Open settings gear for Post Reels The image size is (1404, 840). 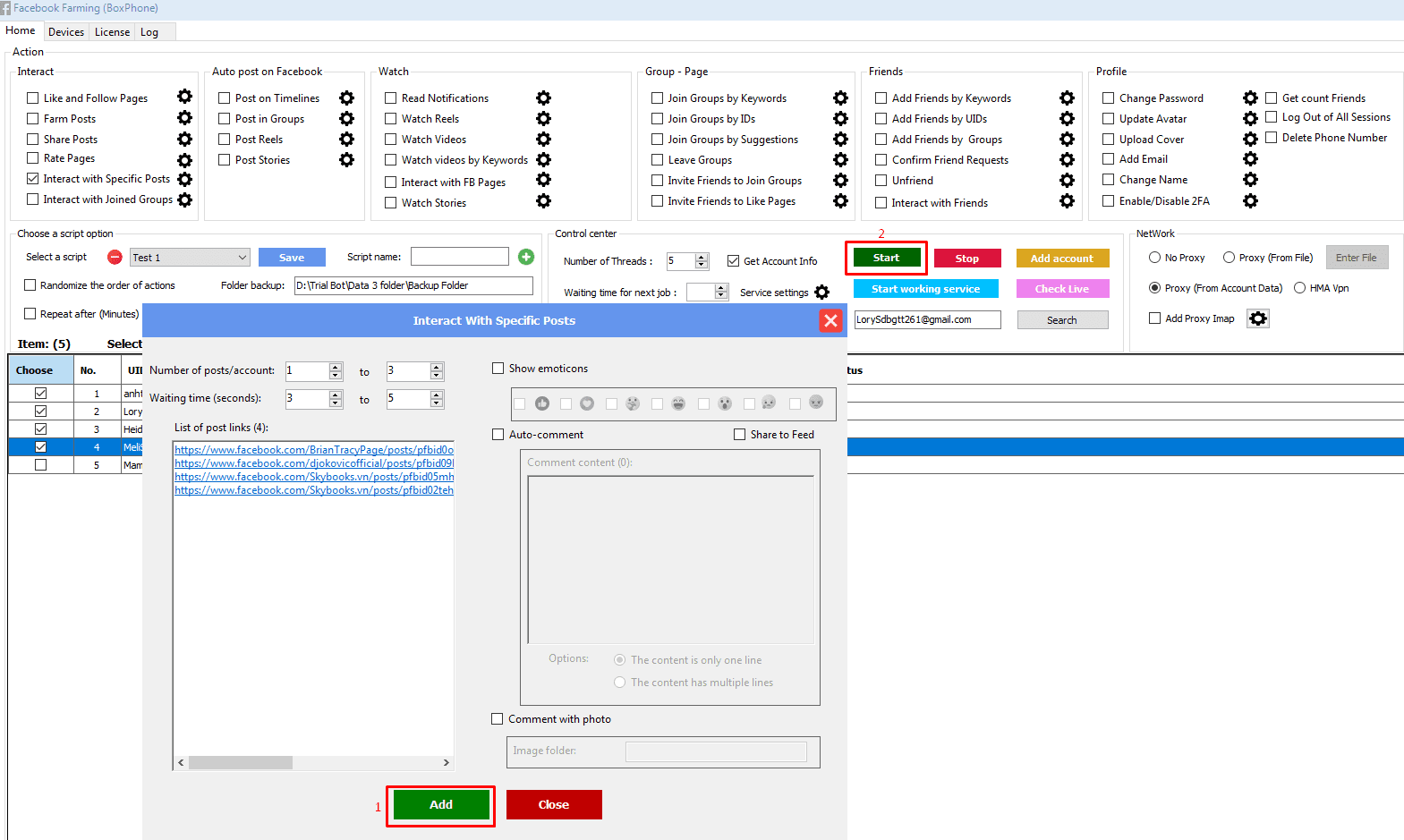pos(346,140)
